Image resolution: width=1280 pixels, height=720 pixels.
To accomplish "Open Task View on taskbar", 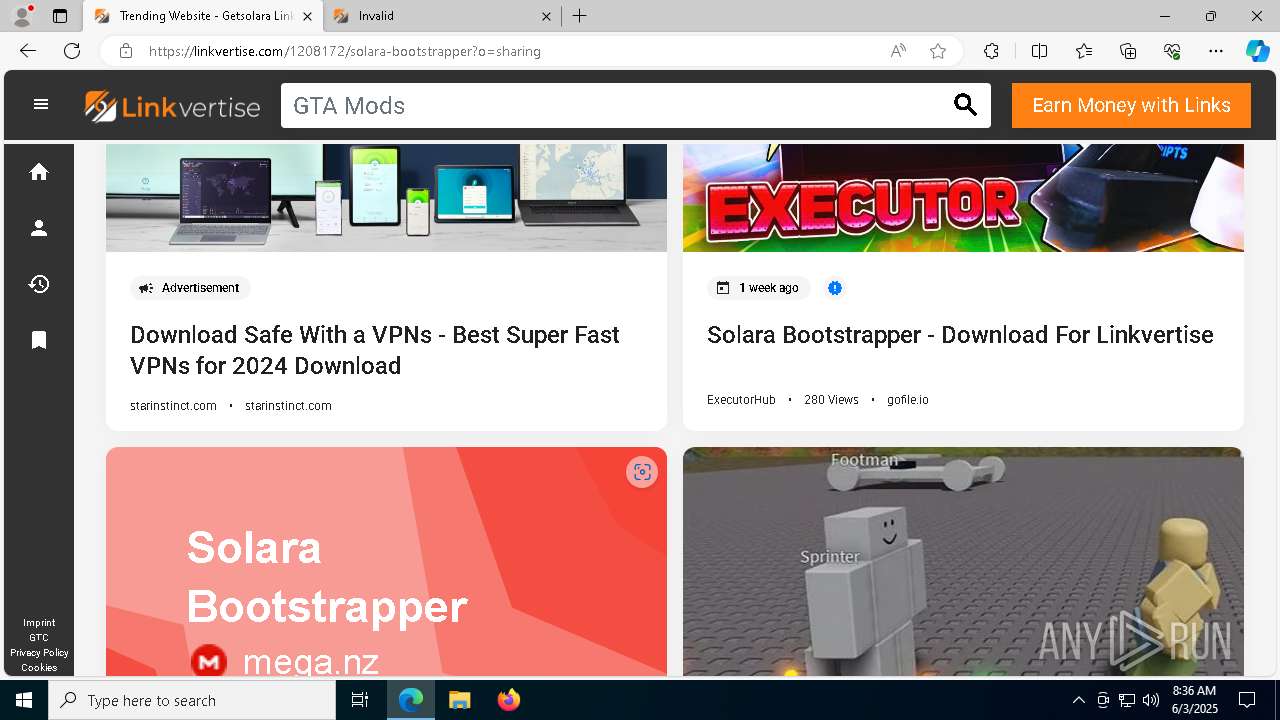I will point(360,700).
